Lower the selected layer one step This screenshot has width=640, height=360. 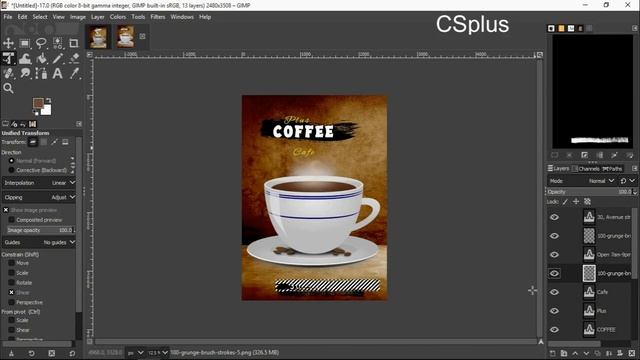click(x=587, y=353)
